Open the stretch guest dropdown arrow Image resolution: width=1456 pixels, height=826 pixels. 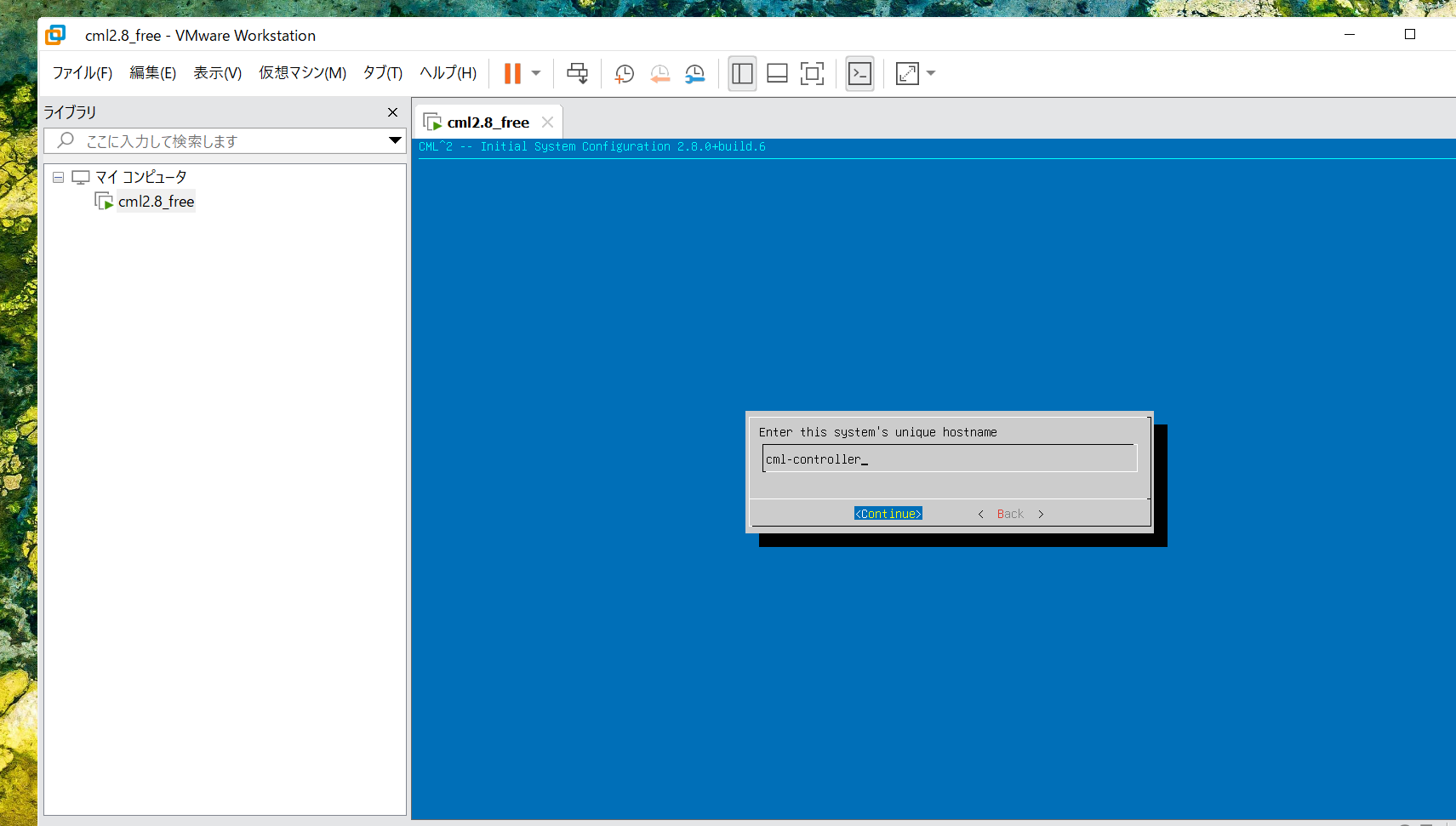coord(931,73)
